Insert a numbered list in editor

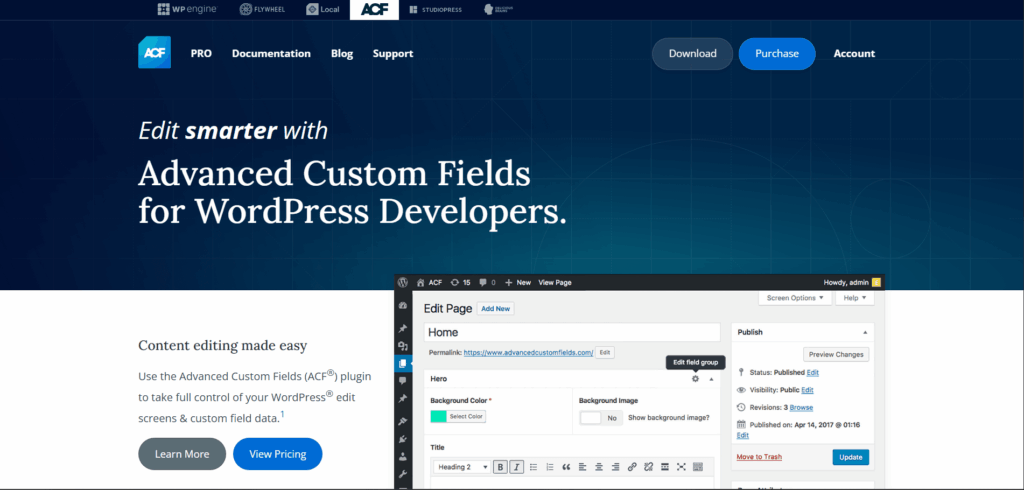(550, 467)
